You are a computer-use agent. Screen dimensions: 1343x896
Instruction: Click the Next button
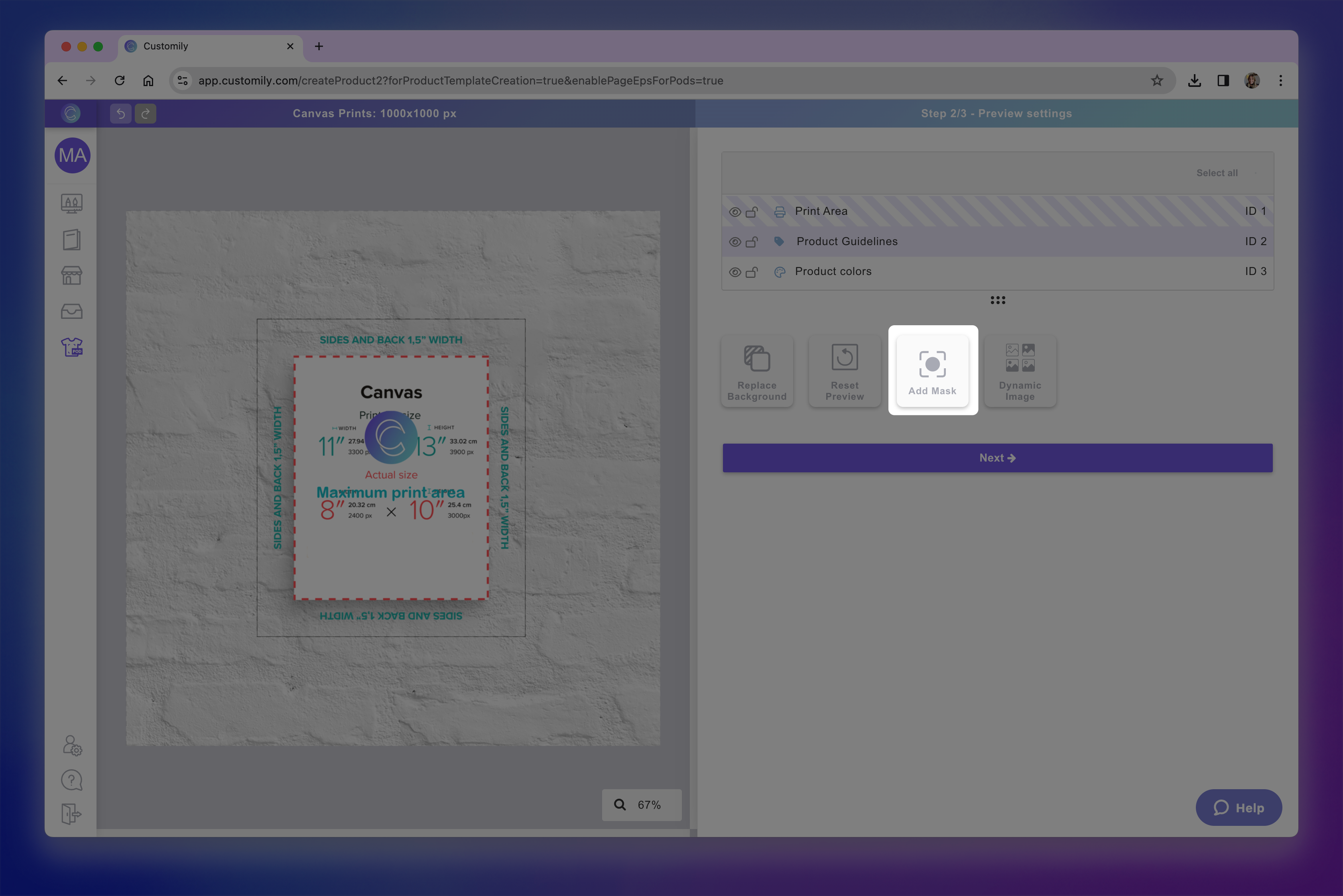(997, 458)
